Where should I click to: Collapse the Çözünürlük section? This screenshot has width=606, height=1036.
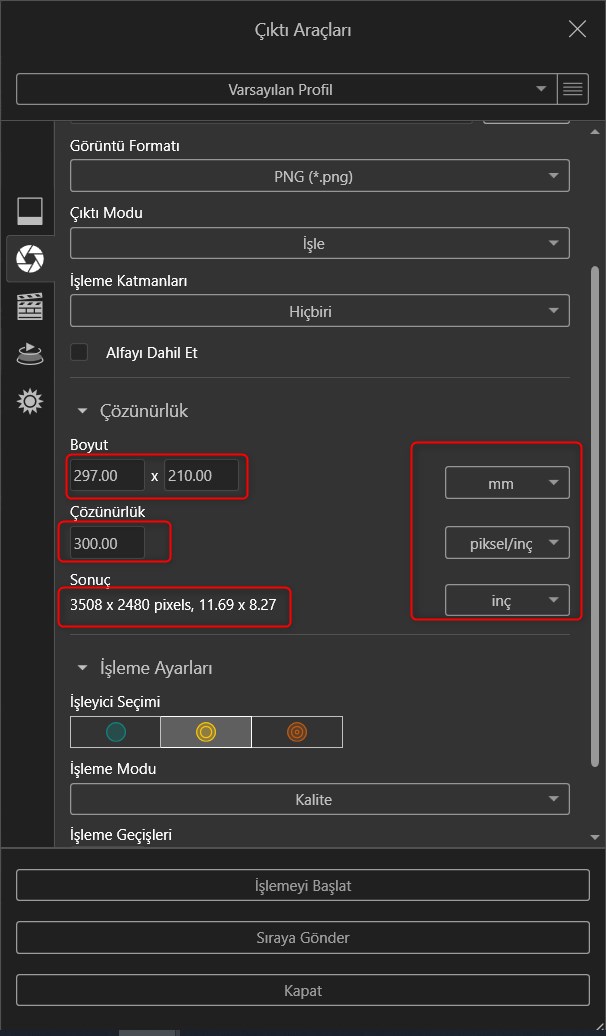click(83, 411)
